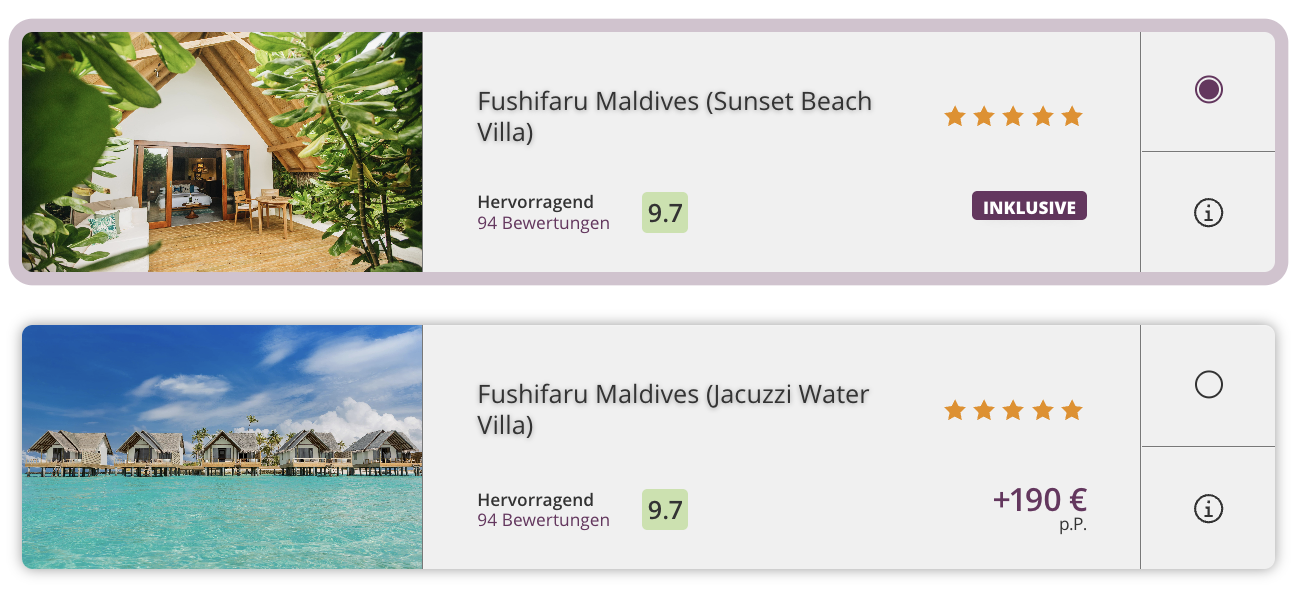The image size is (1292, 590).
Task: Click Hervorragend label on Jacuzzi Water Villa card
Action: click(535, 500)
